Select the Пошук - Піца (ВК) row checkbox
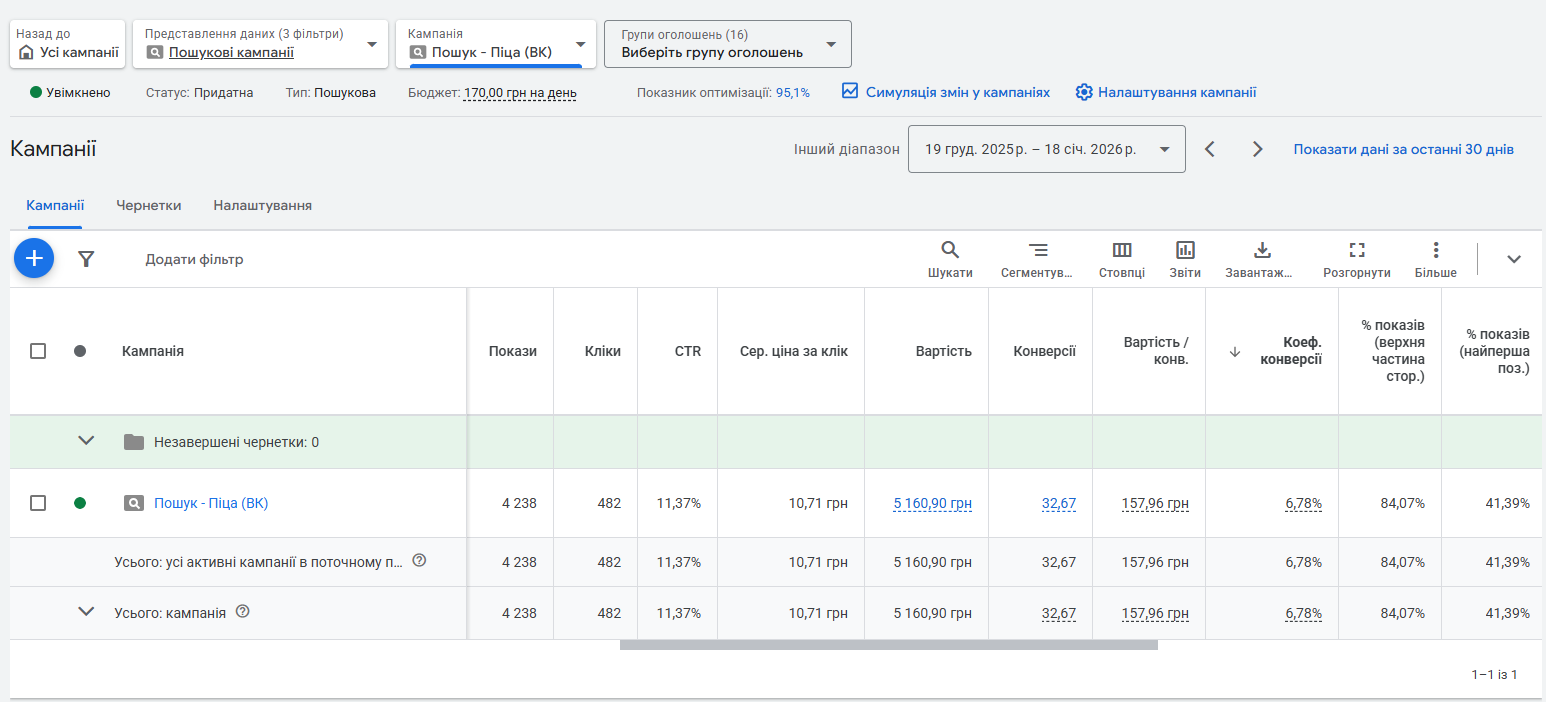This screenshot has width=1546, height=702. pos(38,503)
